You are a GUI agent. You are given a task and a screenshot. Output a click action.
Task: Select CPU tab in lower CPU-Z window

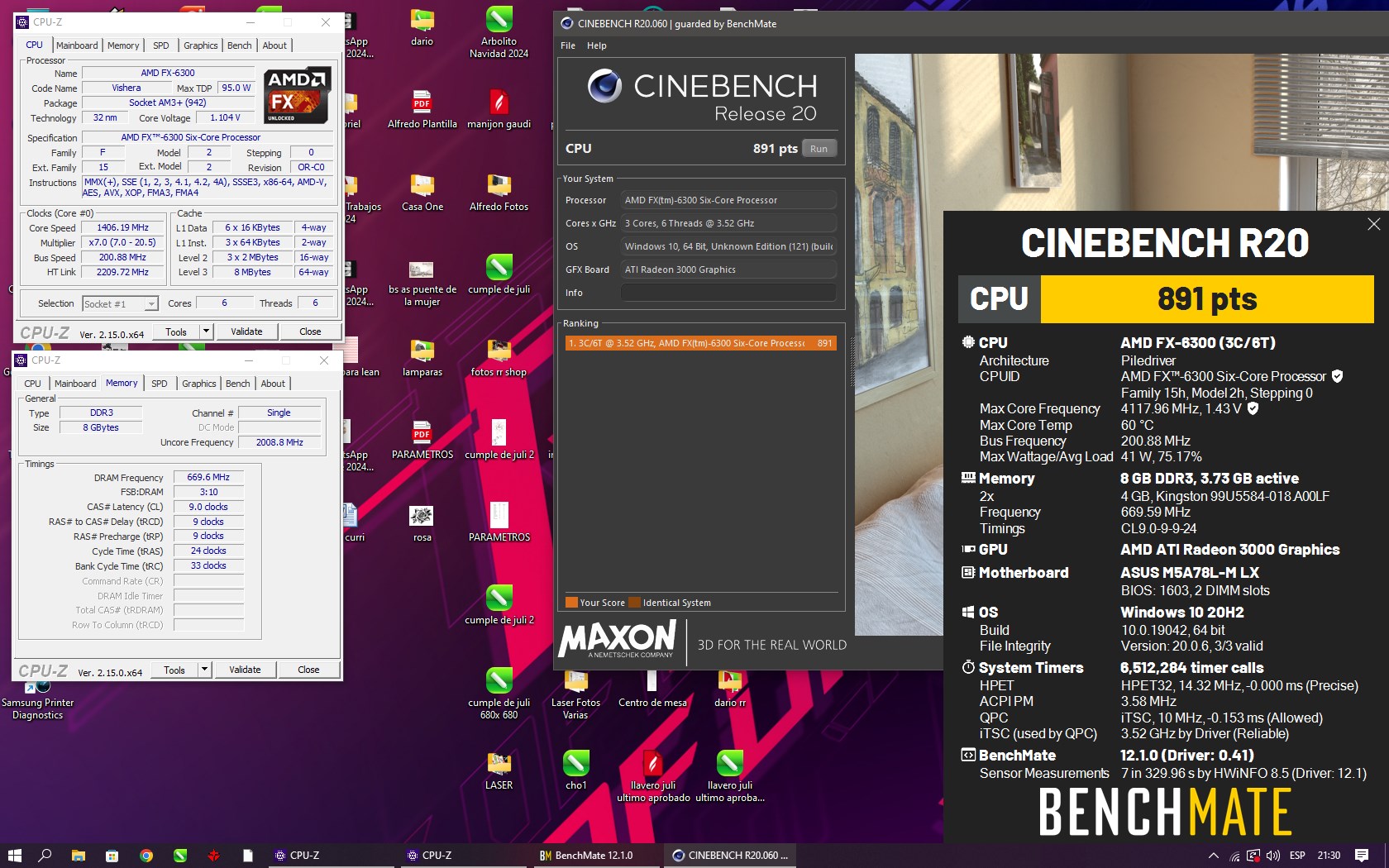33,384
